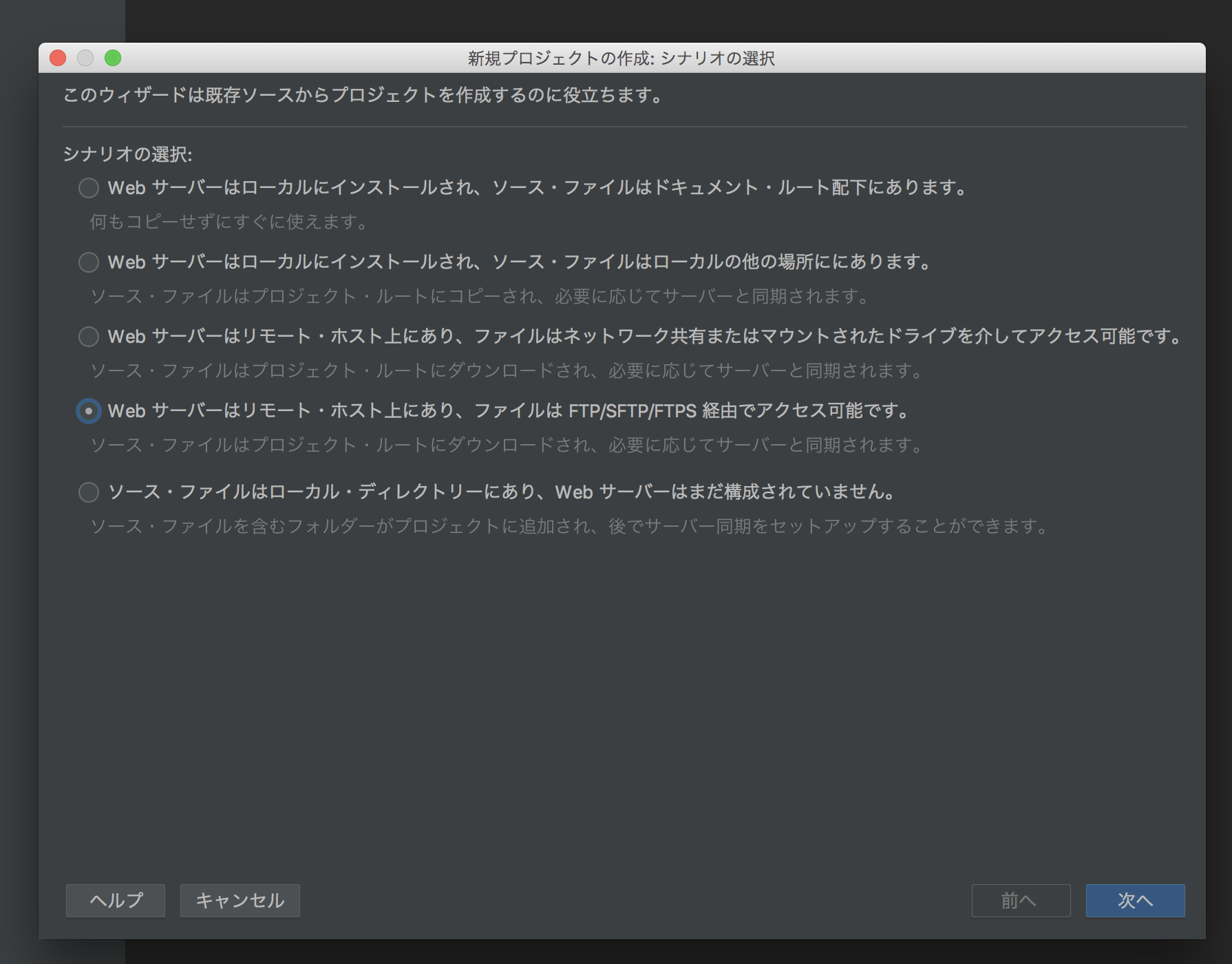Image resolution: width=1232 pixels, height=964 pixels.
Task: Click the horizontal separator under the intro
Action: point(619,126)
